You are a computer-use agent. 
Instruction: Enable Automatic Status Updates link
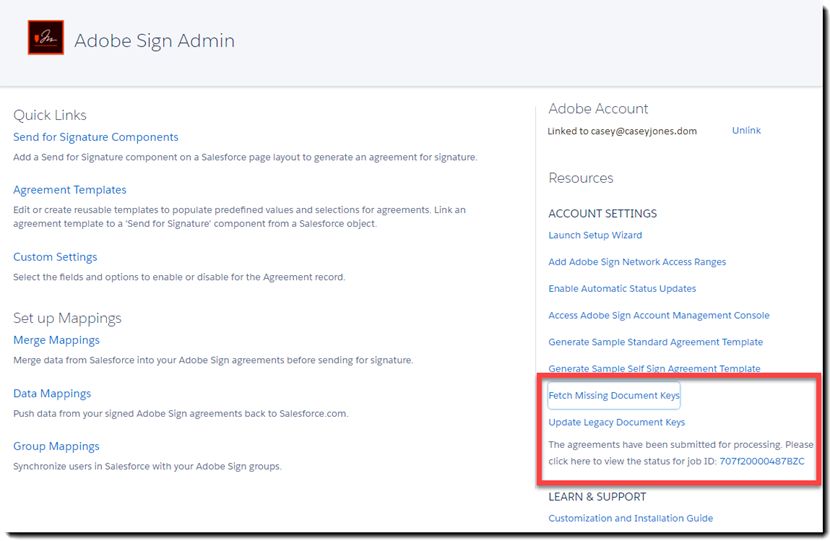pos(622,288)
